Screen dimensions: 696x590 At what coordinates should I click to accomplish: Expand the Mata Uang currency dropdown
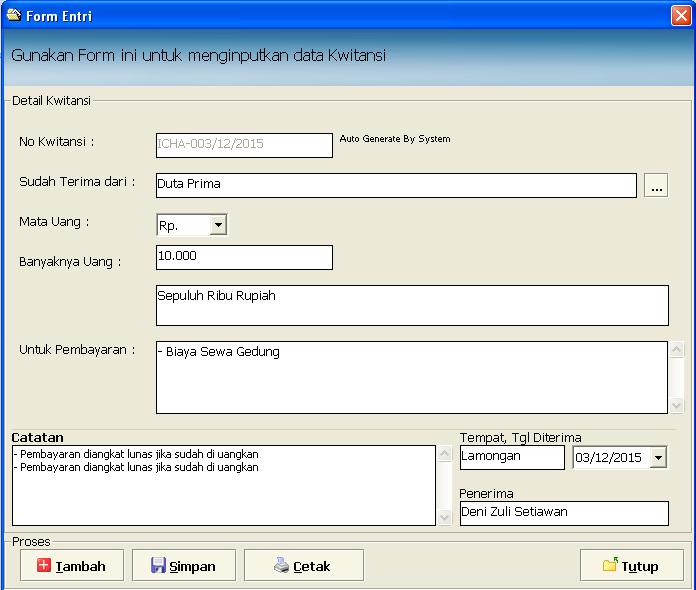tap(219, 226)
